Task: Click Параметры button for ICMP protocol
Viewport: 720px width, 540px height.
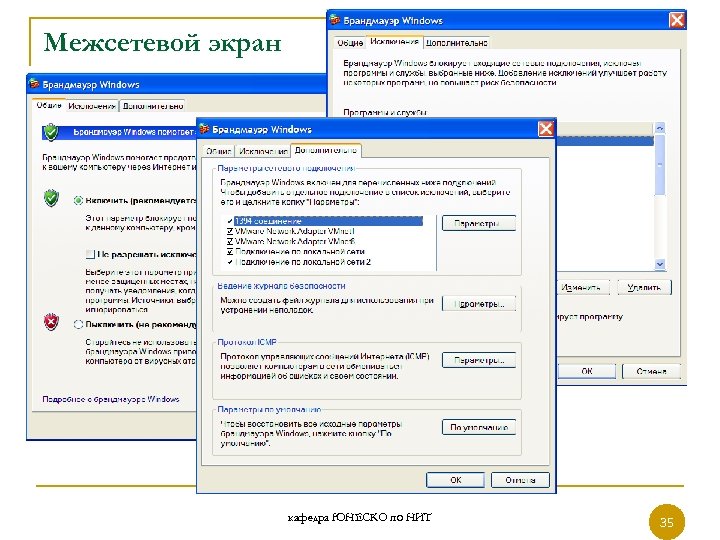Action: pos(478,360)
